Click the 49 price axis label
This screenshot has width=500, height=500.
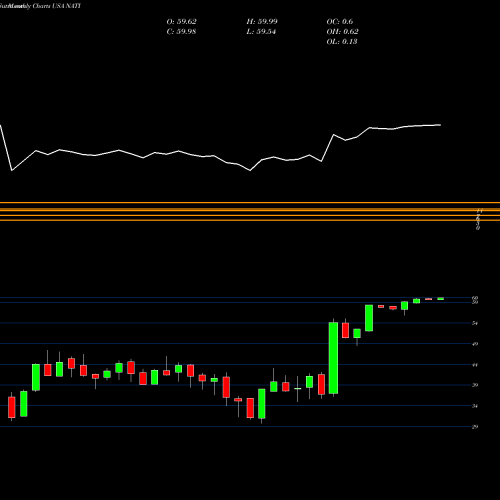(x=475, y=344)
